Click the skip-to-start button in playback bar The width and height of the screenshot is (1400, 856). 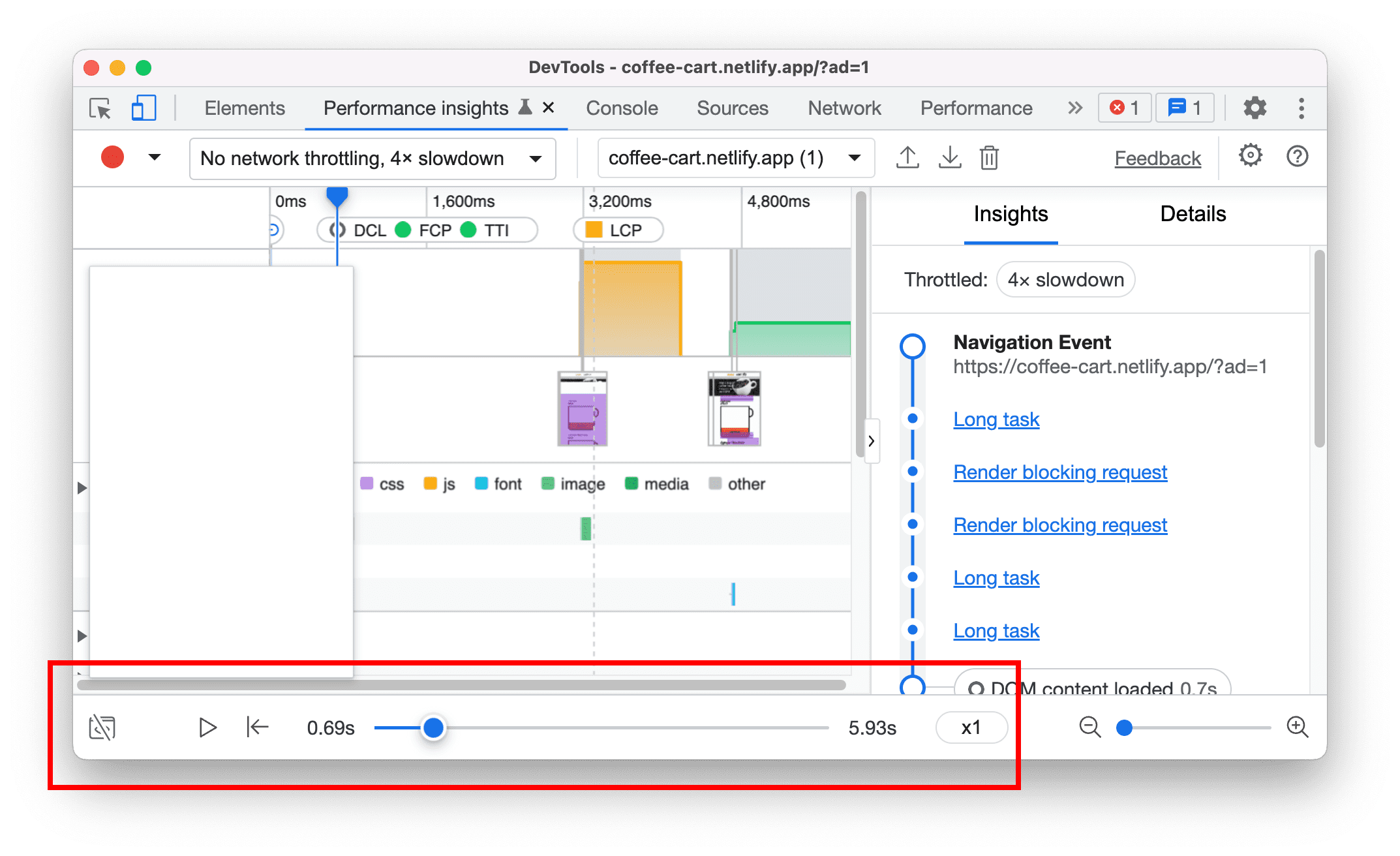(255, 727)
